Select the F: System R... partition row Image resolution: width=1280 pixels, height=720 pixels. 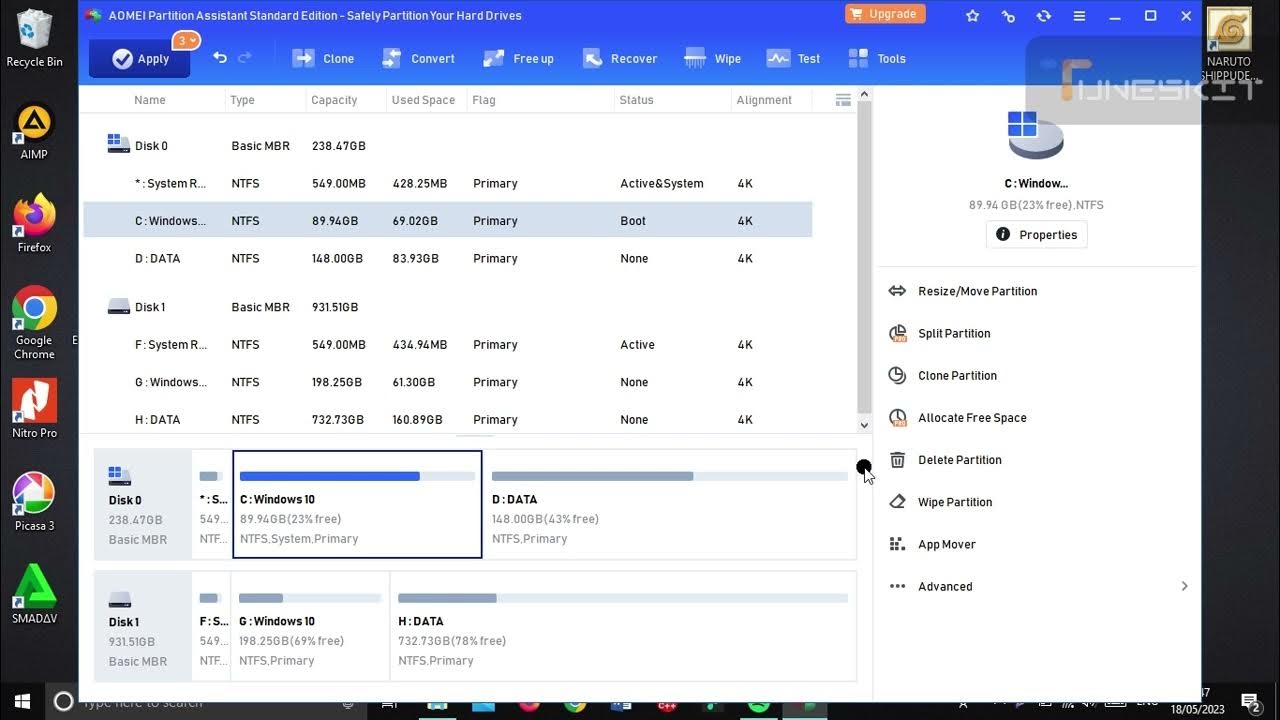(447, 345)
